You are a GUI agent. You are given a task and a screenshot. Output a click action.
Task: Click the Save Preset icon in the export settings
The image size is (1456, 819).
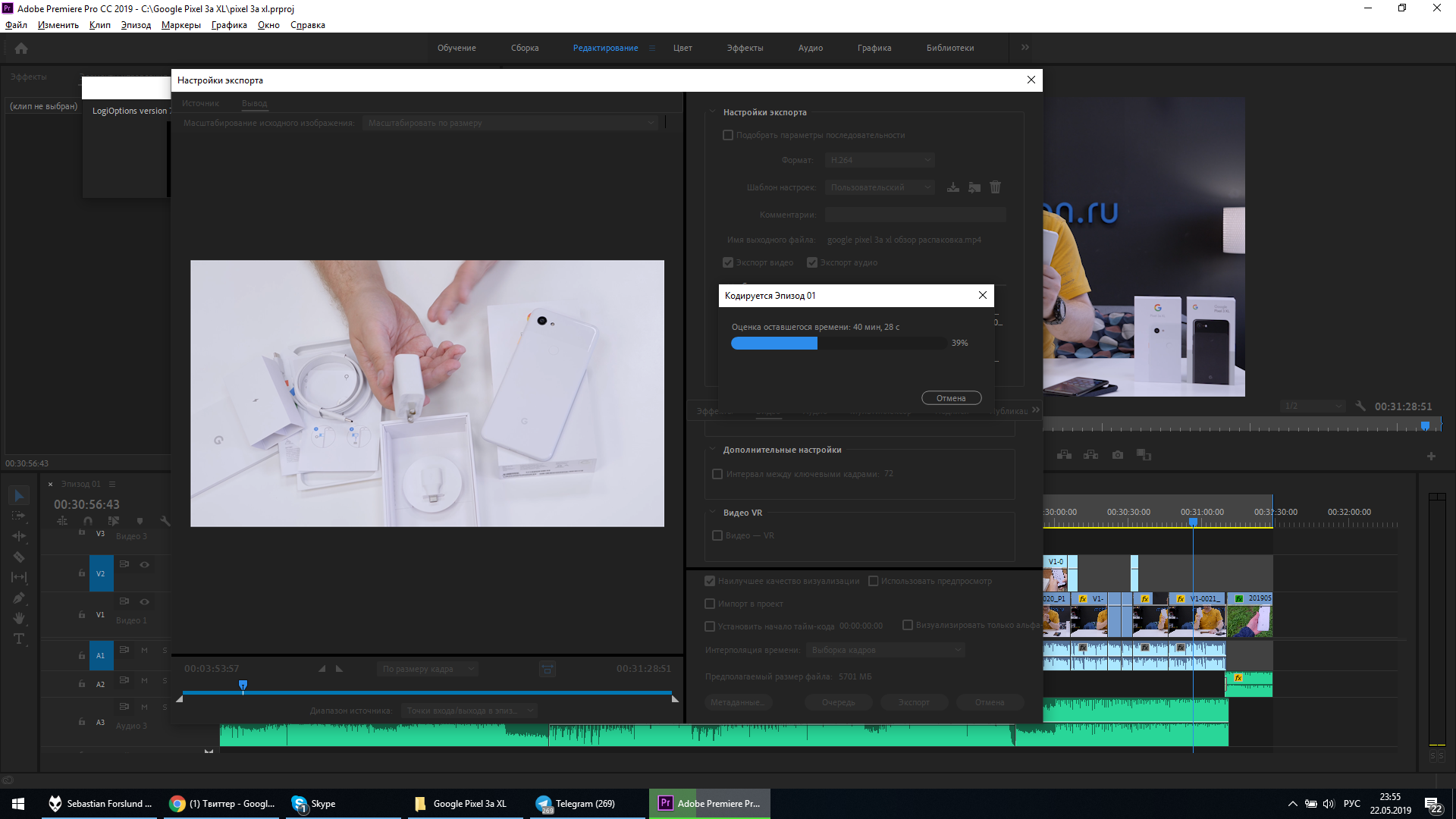(x=953, y=187)
